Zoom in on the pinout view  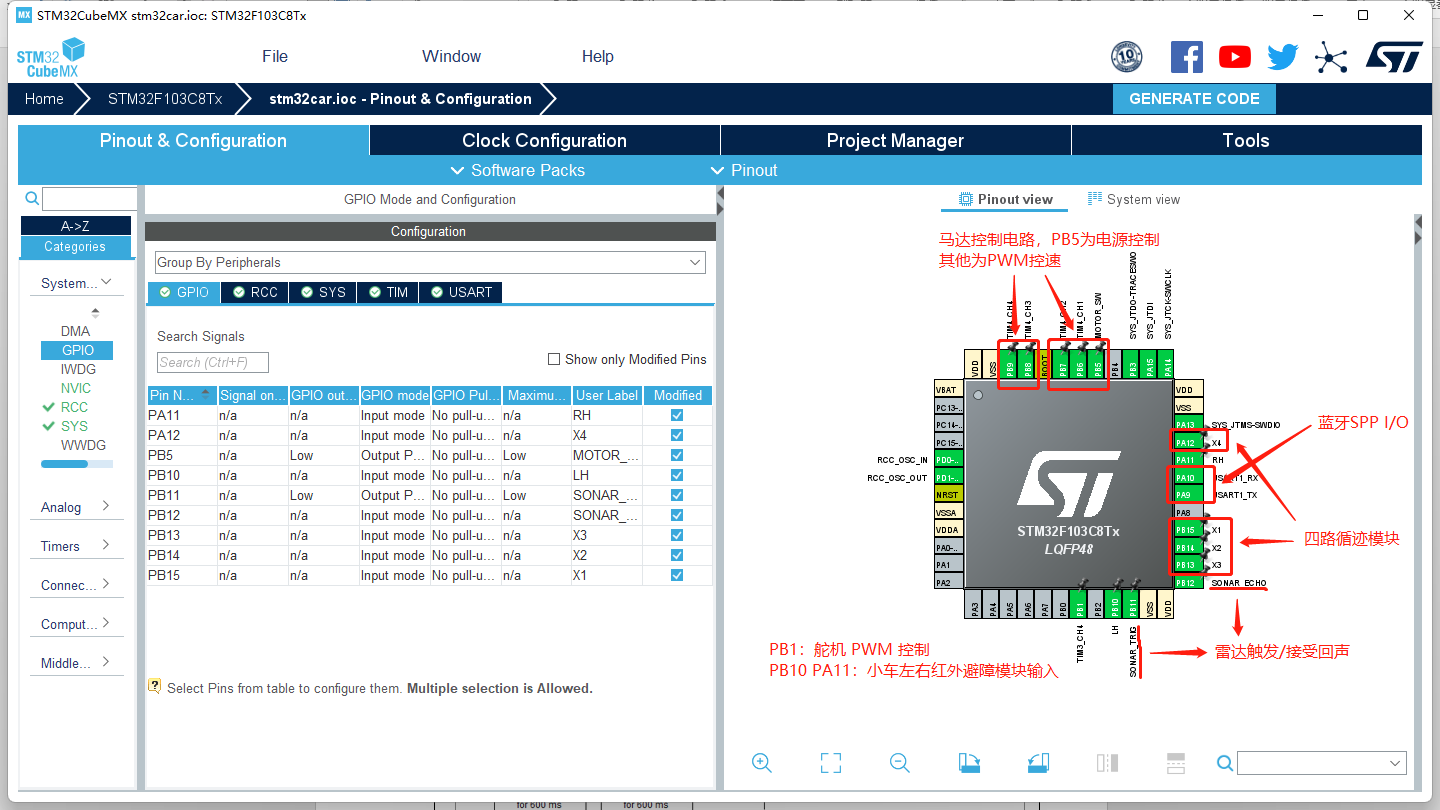point(762,763)
